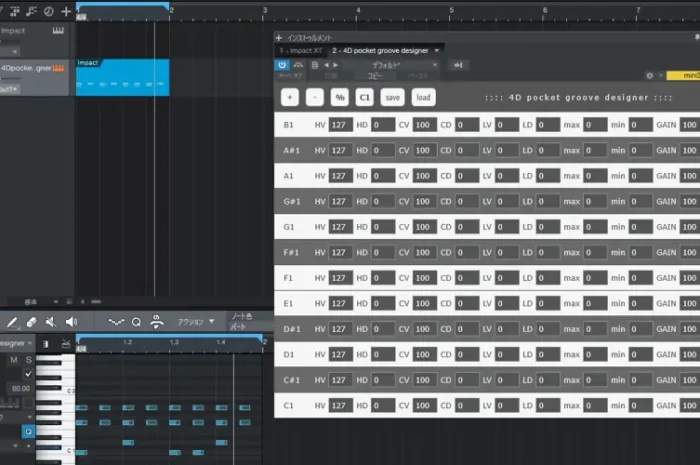Open the editor track selector dropdown

point(17,343)
